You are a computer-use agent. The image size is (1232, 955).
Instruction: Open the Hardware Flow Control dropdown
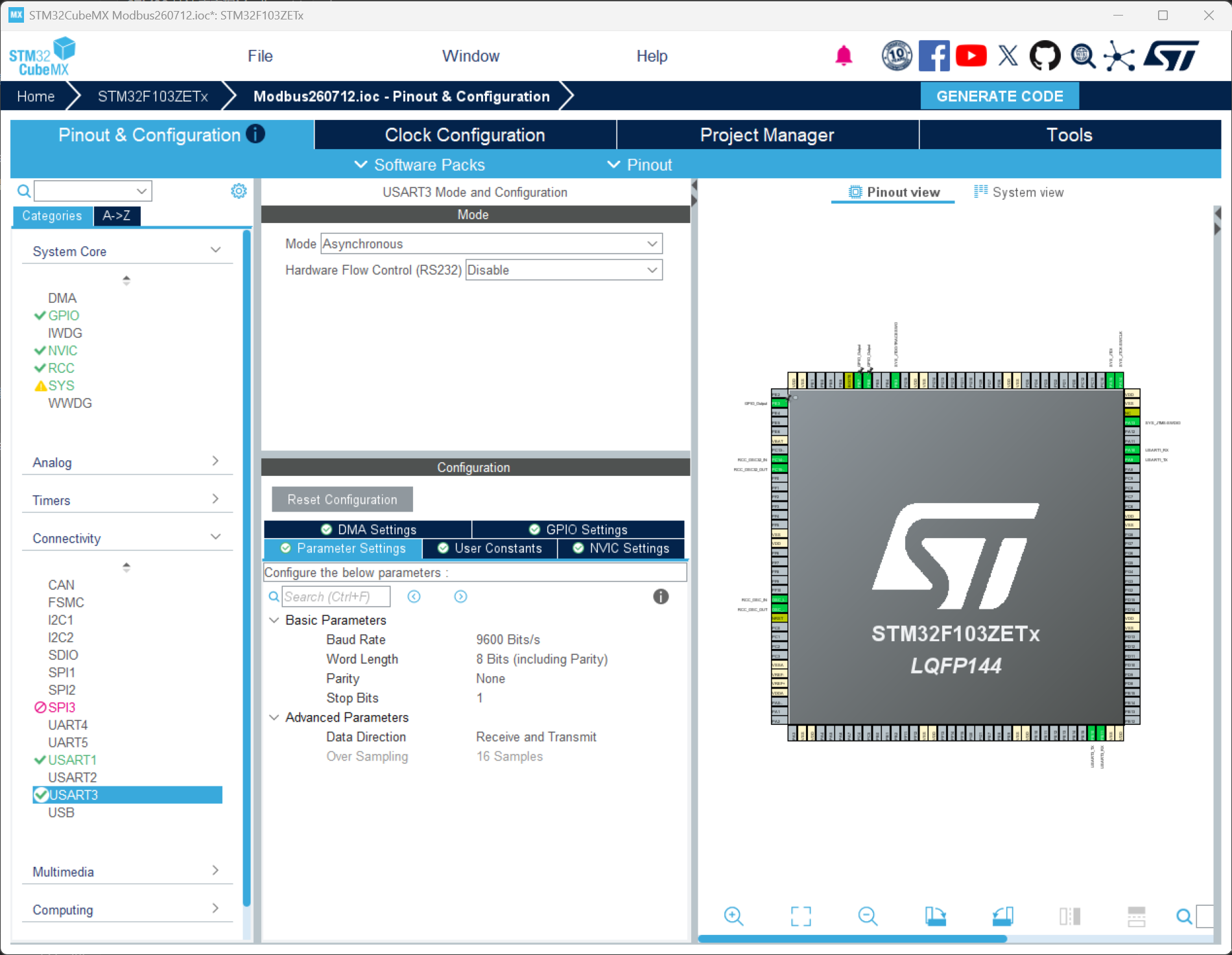[564, 270]
